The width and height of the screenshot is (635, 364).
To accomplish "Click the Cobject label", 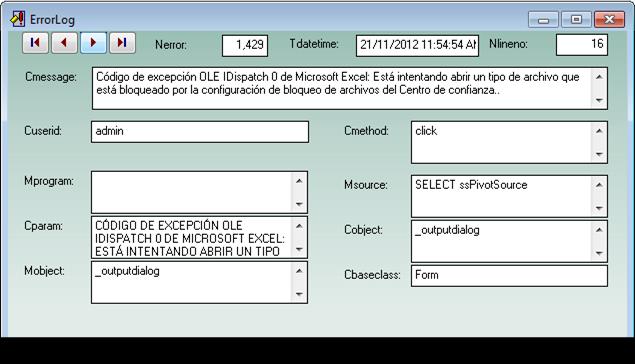I will (x=363, y=230).
